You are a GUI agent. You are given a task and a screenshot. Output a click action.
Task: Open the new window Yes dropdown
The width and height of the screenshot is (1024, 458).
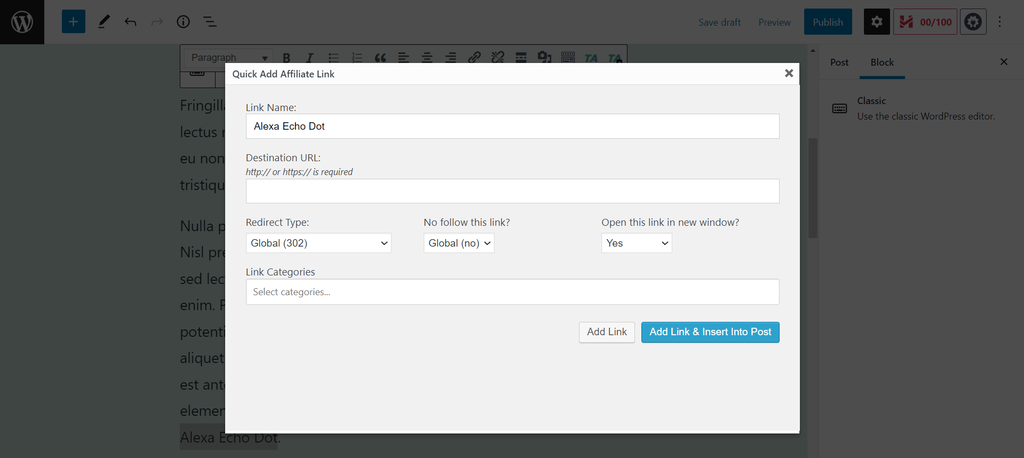[636, 243]
